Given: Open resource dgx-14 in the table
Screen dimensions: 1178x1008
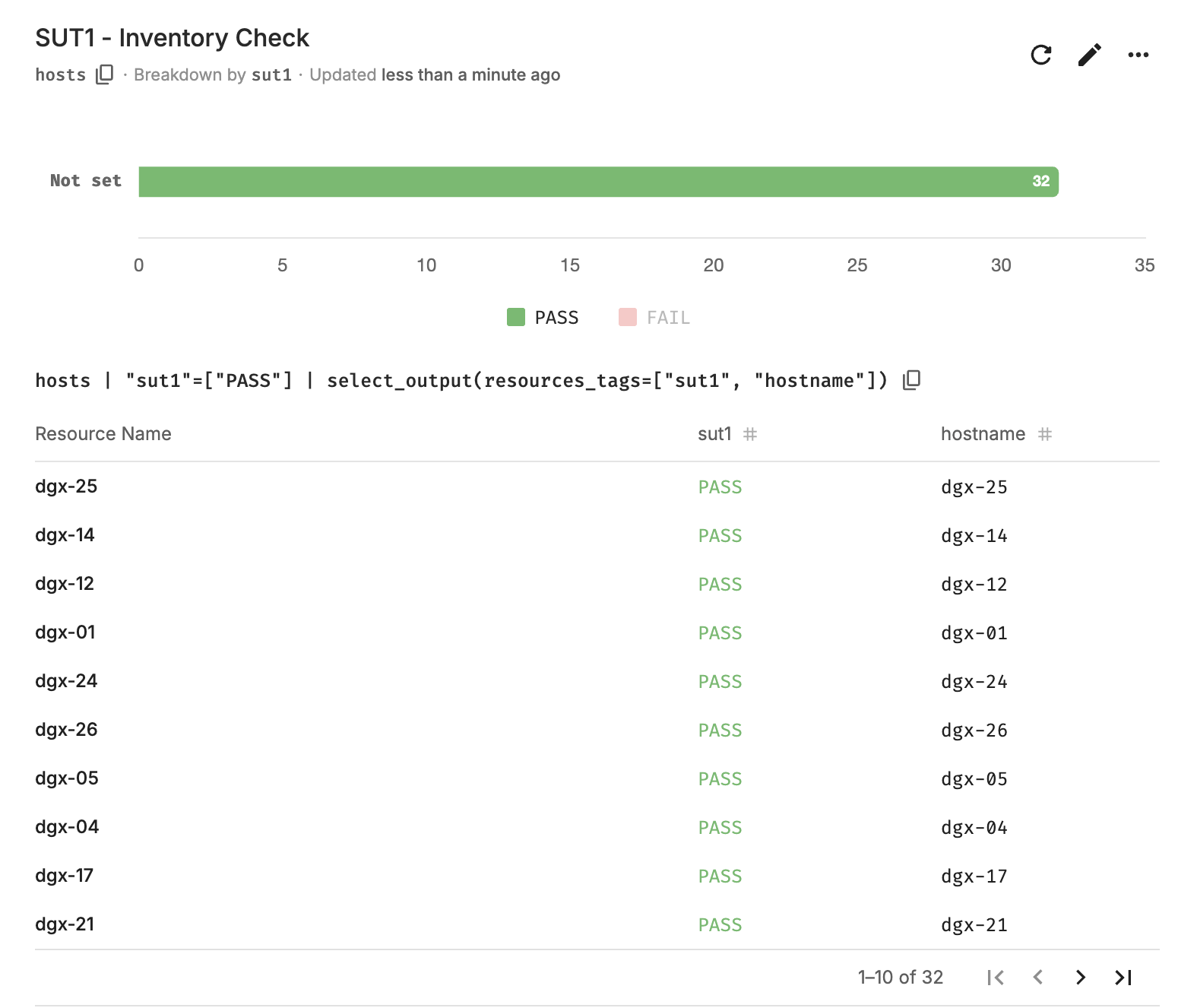Looking at the screenshot, I should pyautogui.click(x=65, y=535).
